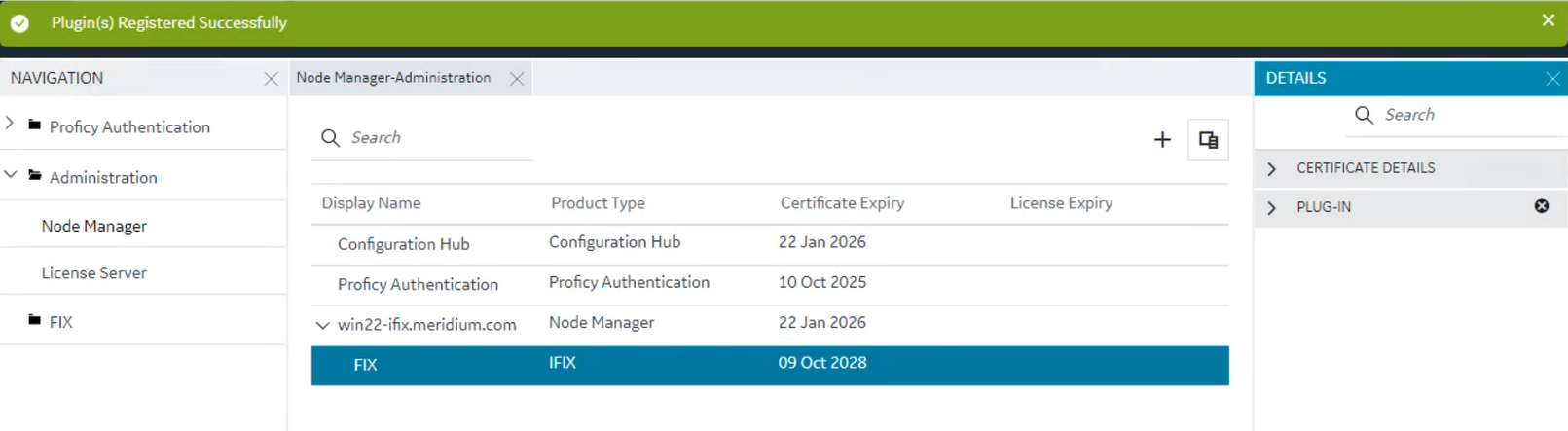The width and height of the screenshot is (1568, 431).
Task: Click the 09 Oct 2028 expiry cell
Action: 821,363
